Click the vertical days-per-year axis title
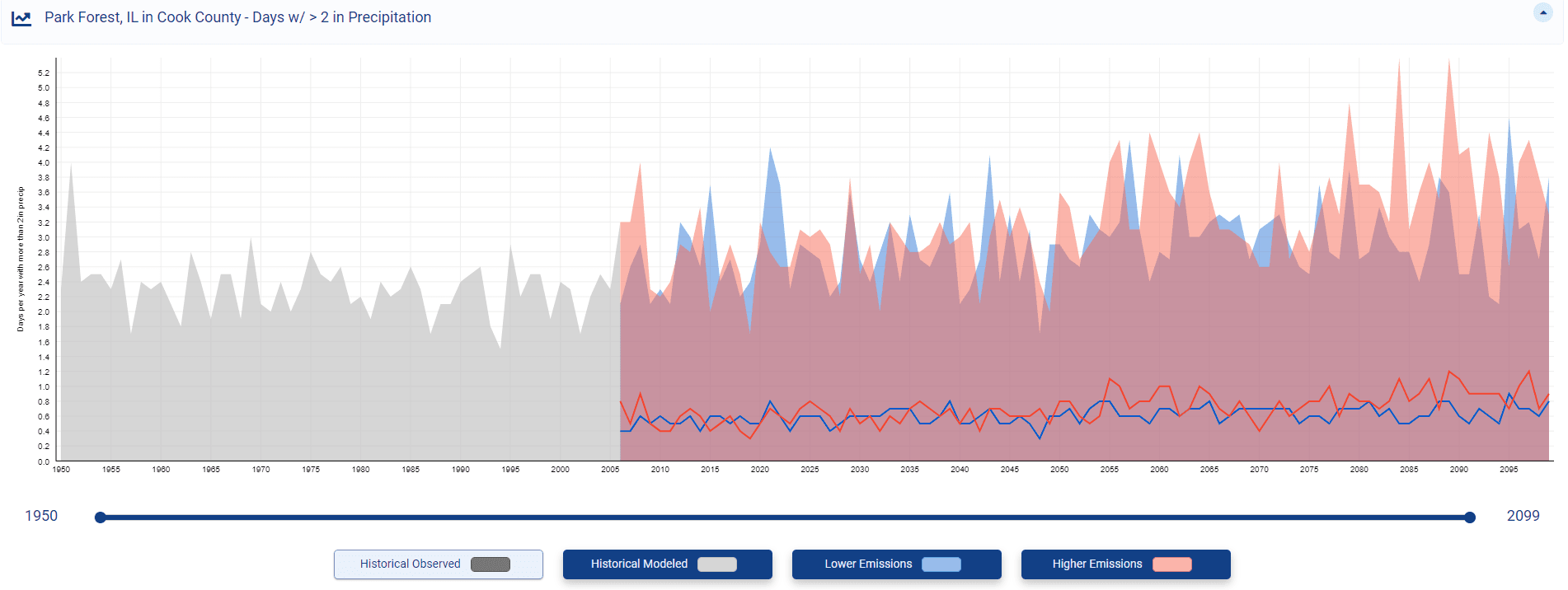Viewport: 1568px width, 590px height. click(21, 259)
